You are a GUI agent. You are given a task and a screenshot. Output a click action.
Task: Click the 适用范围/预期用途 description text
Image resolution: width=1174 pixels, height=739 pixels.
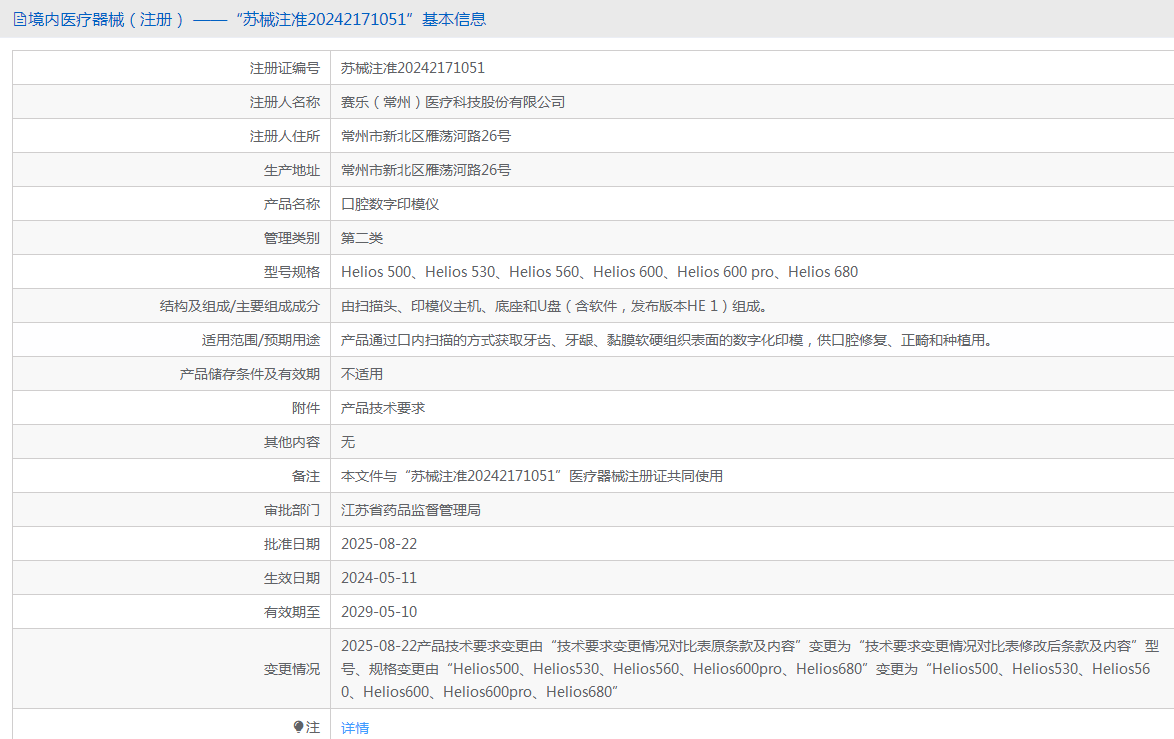[x=667, y=340]
